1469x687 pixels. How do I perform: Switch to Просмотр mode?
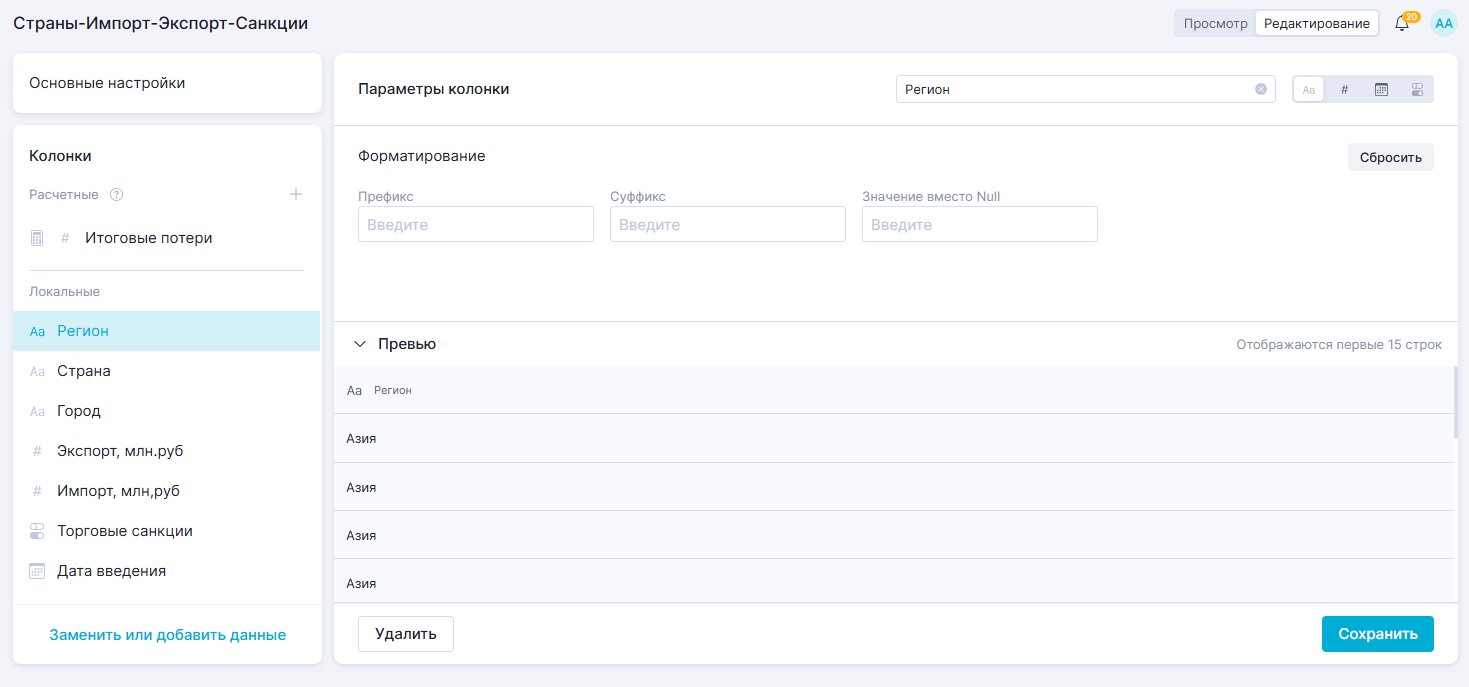click(1215, 23)
